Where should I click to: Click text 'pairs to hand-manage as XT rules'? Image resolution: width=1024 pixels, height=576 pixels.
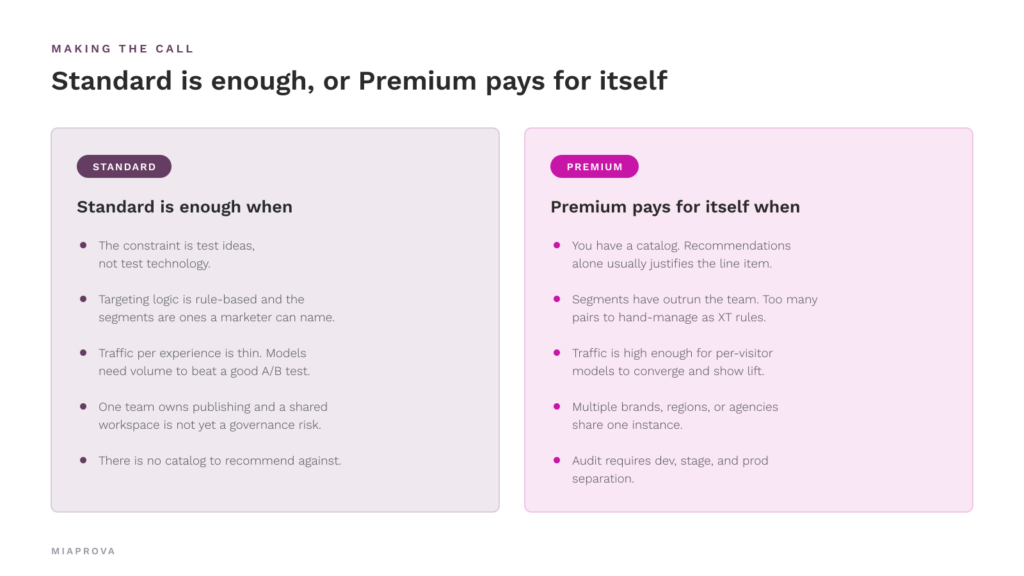669,318
